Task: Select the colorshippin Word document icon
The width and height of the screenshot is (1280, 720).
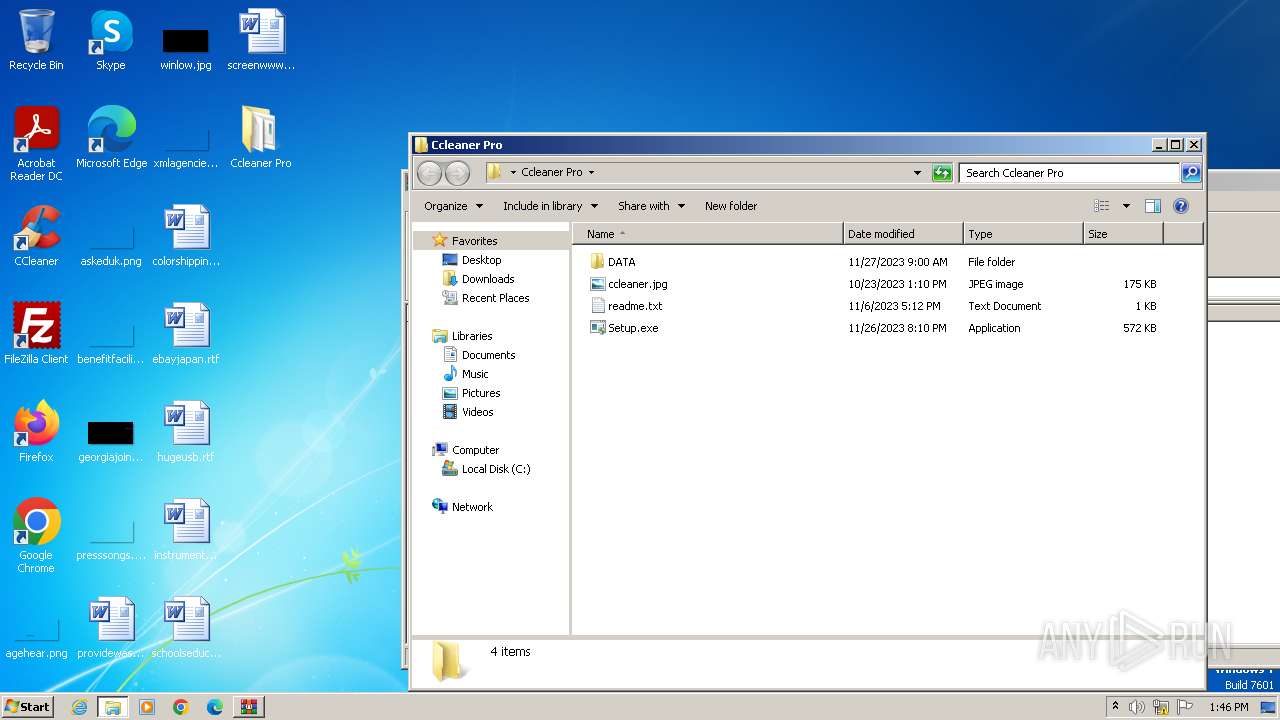Action: [186, 236]
